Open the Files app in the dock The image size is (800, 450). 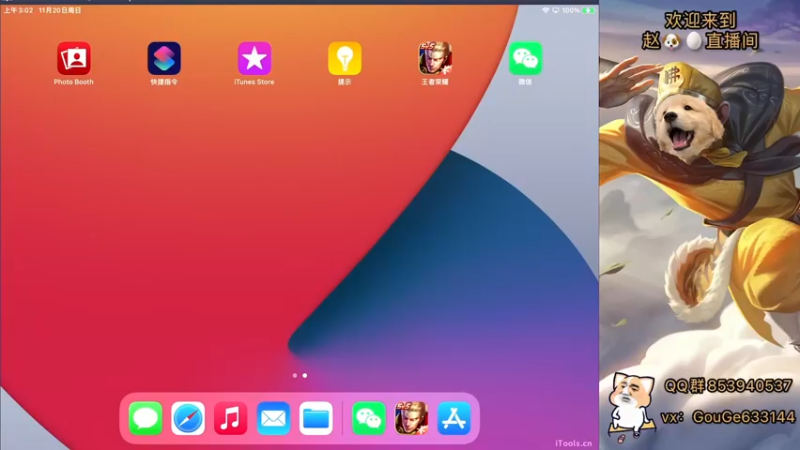(316, 418)
